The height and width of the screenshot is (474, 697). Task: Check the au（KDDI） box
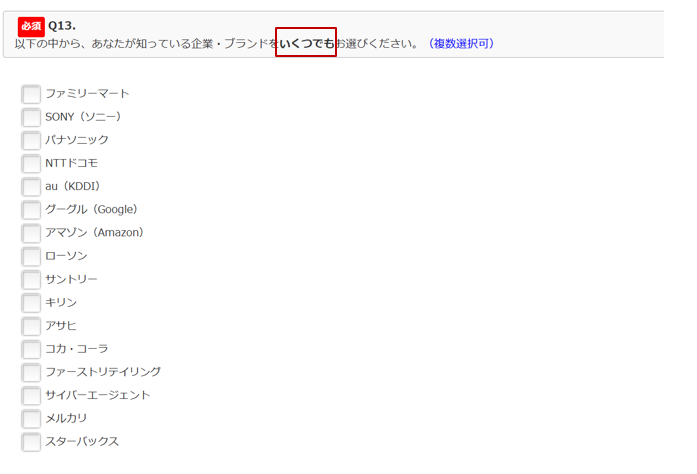pos(31,186)
